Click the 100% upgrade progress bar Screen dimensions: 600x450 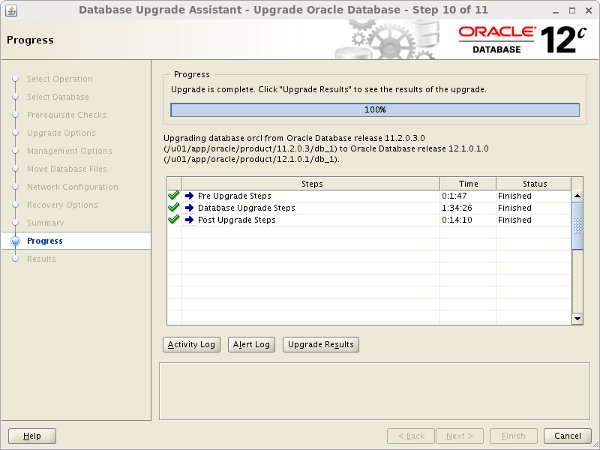click(x=375, y=110)
